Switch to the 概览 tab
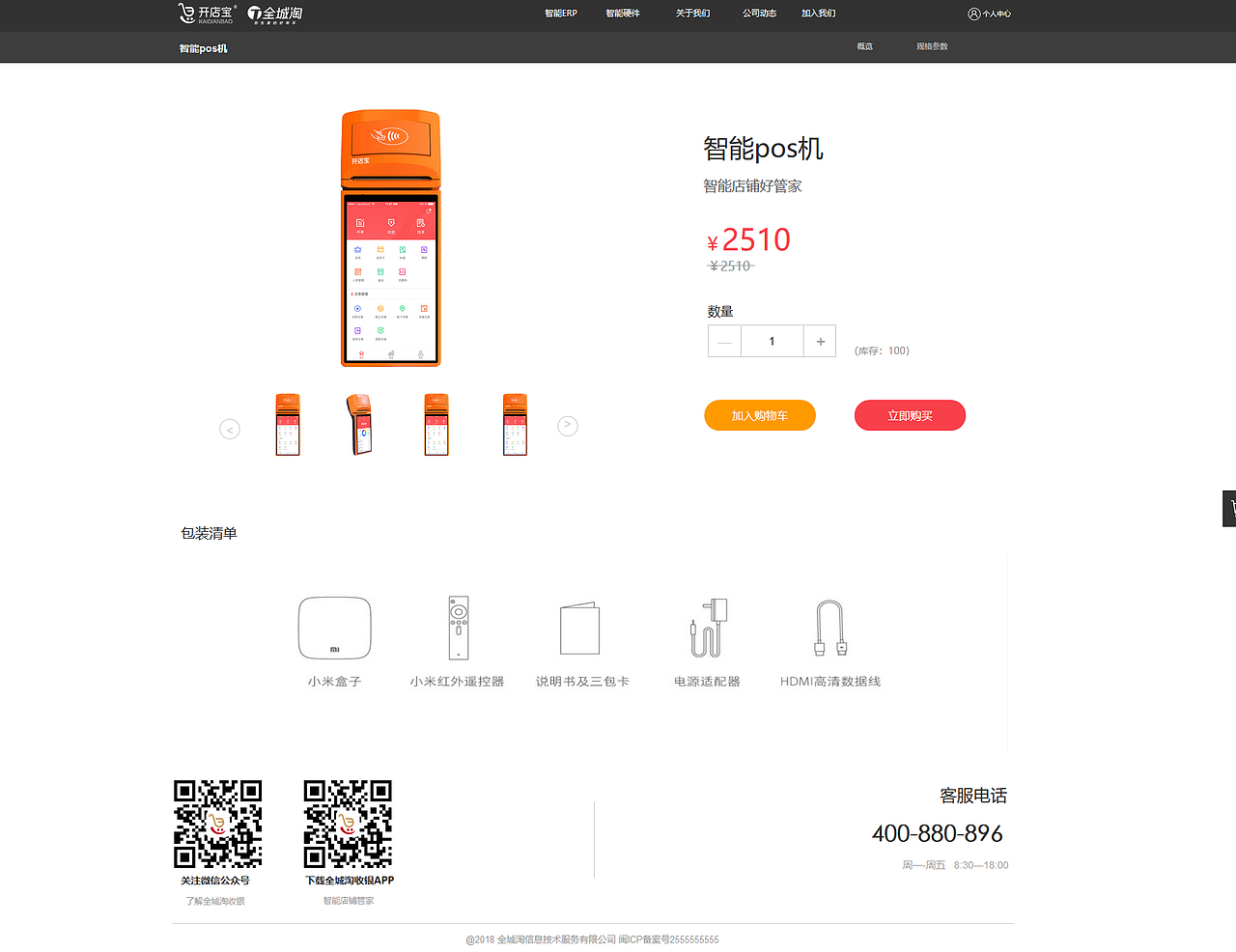Image resolution: width=1236 pixels, height=952 pixels. (864, 46)
